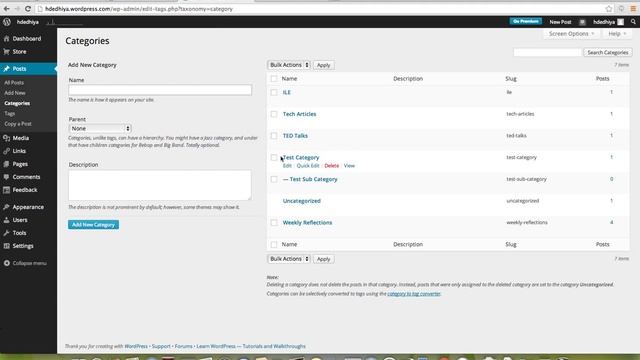Click the Go Premium button
The image size is (640, 360).
(525, 21)
